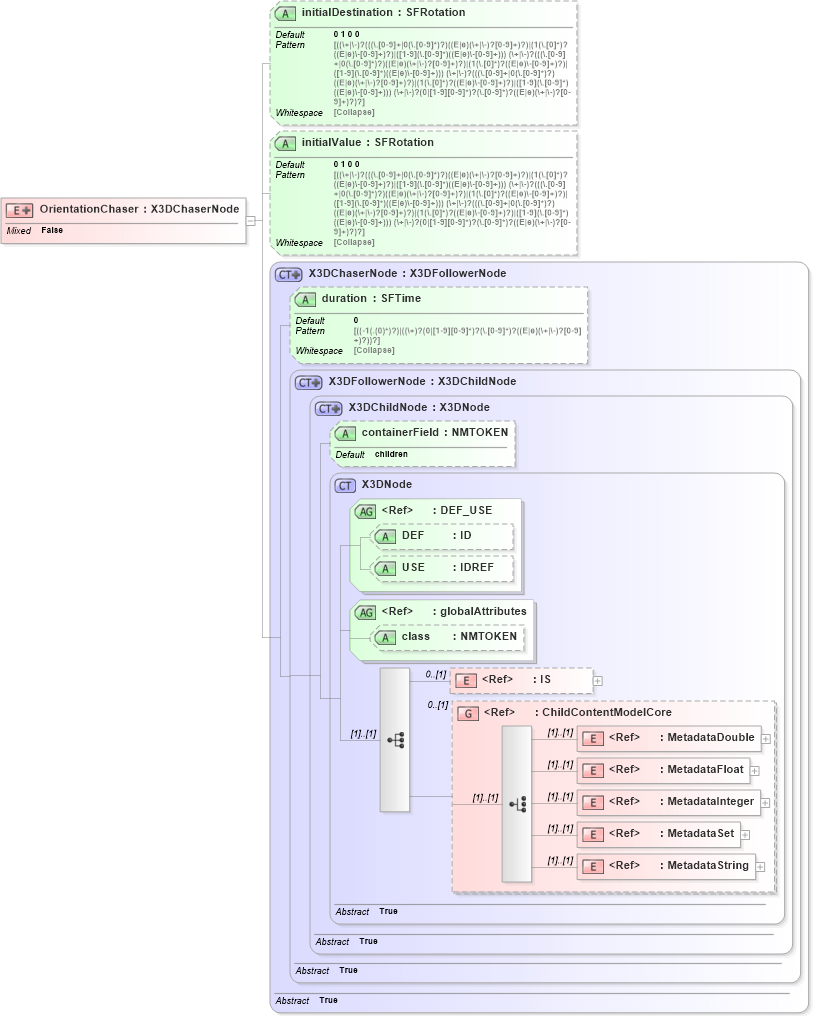Click the MetadataDouble element E icon
The height and width of the screenshot is (1016, 813).
click(593, 739)
